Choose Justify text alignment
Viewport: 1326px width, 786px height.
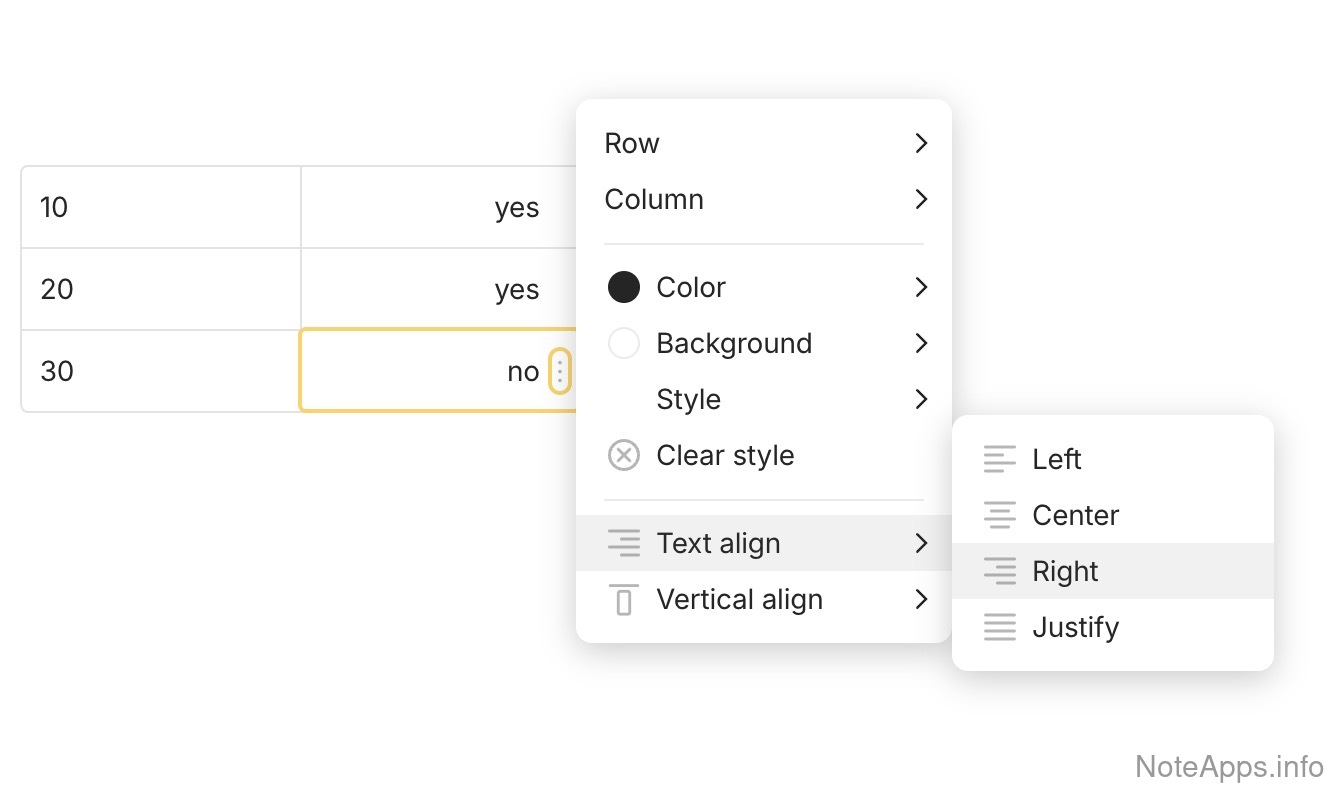[x=1075, y=628]
